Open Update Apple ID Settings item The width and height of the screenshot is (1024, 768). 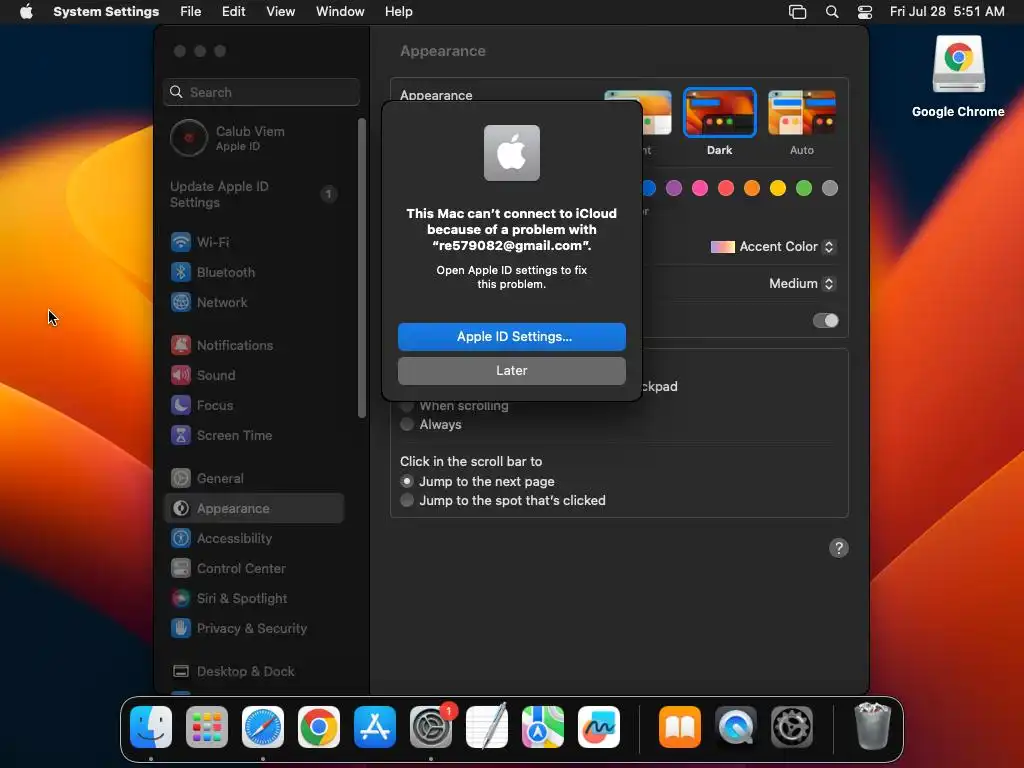pos(253,194)
